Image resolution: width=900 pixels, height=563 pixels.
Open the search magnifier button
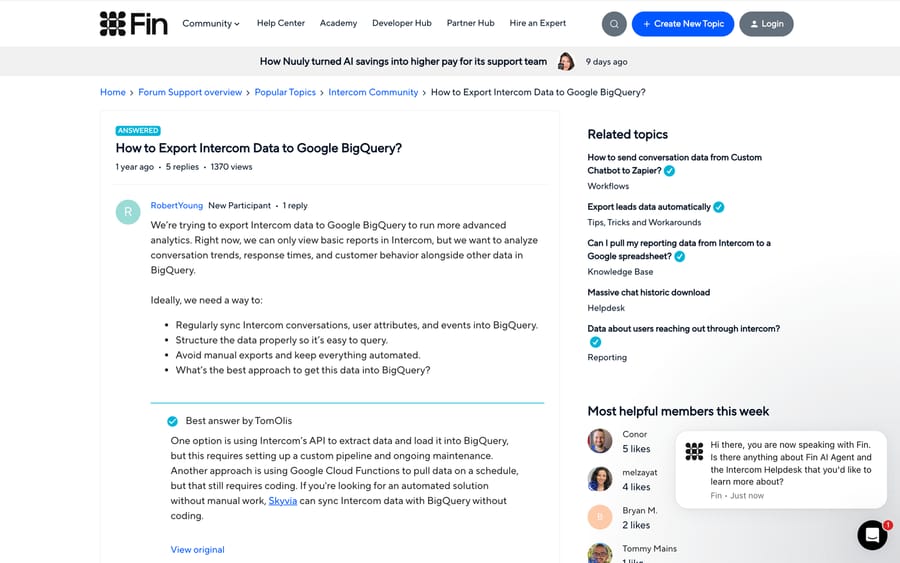tap(614, 24)
